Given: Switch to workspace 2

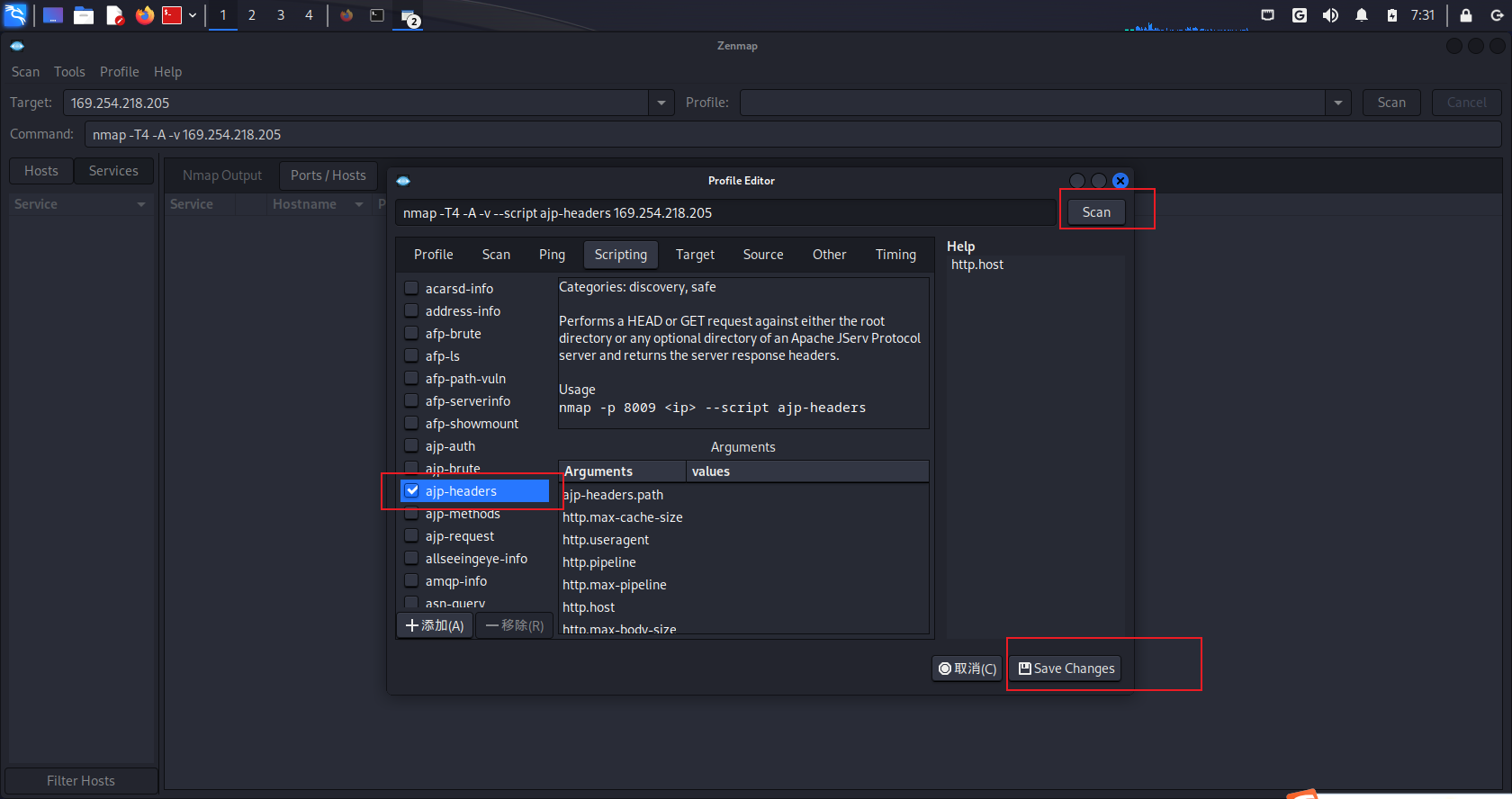Looking at the screenshot, I should (x=252, y=15).
